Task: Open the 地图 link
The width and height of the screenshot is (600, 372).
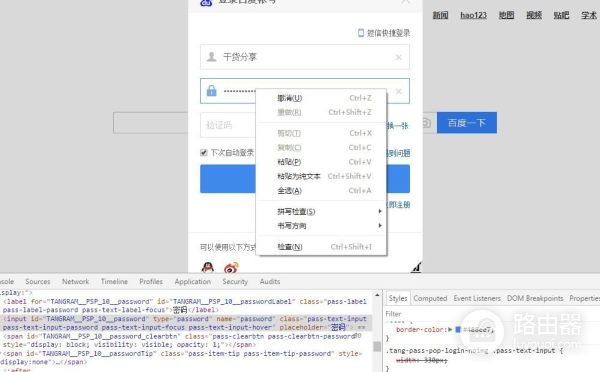Action: click(x=506, y=15)
